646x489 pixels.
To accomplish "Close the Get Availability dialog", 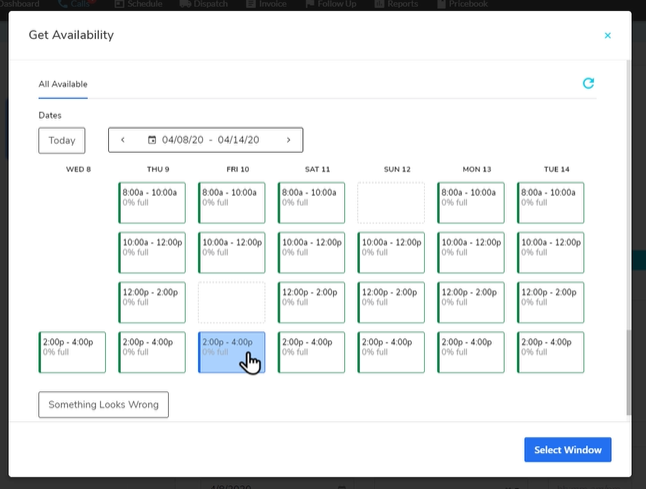I will pyautogui.click(x=607, y=35).
